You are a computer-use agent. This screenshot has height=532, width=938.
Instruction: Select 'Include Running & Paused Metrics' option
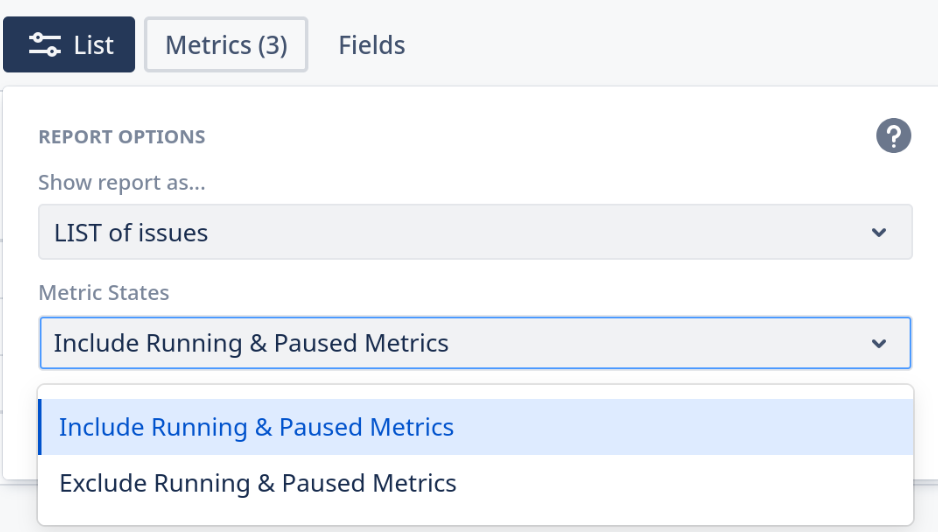tap(256, 427)
